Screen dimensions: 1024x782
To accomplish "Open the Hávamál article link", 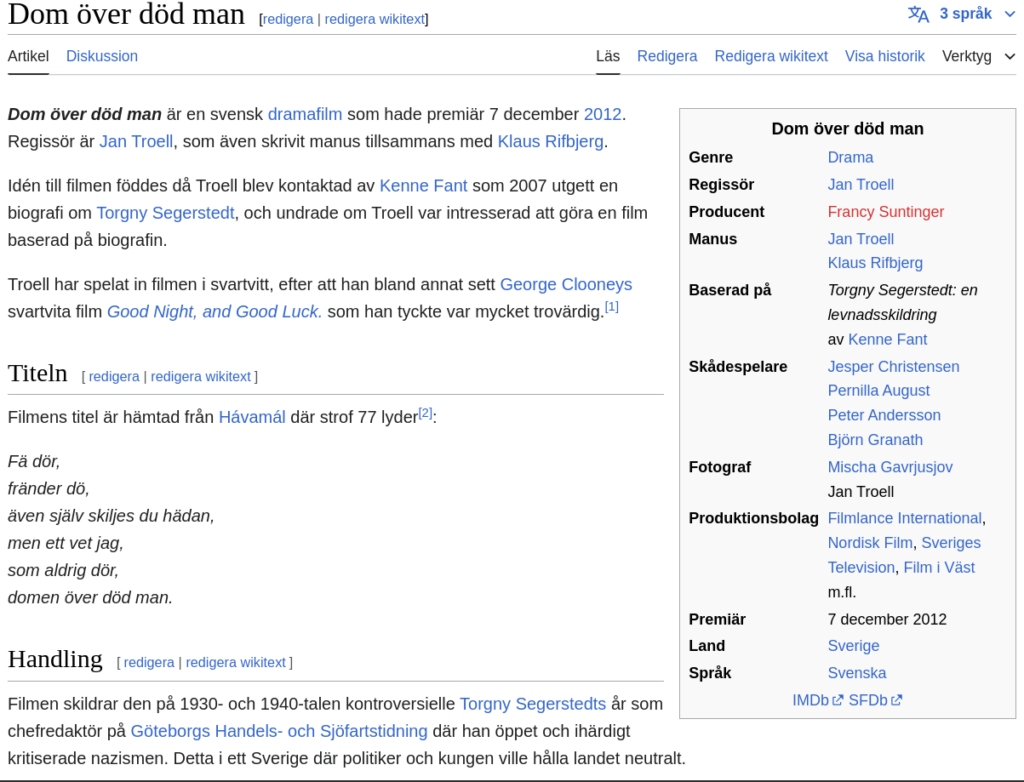I will [252, 417].
